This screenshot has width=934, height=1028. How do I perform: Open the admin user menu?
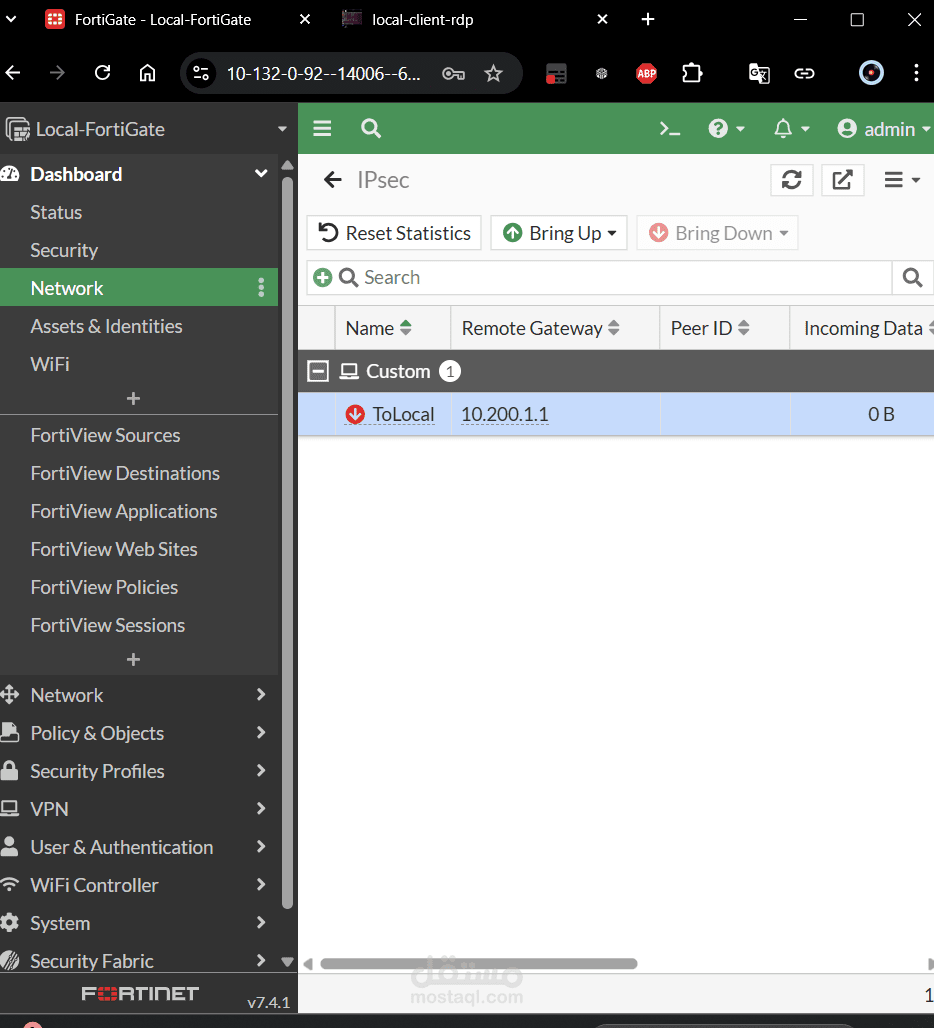pyautogui.click(x=884, y=128)
